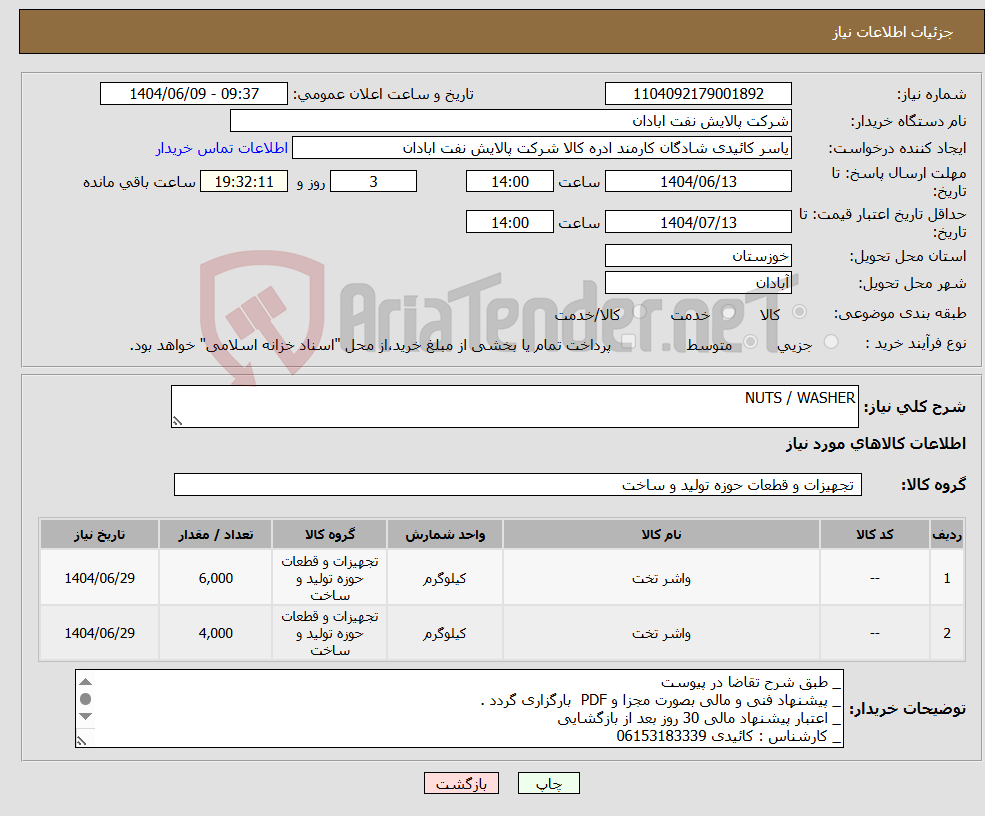The image size is (985, 816).
Task: Click the چاپ (print) button
Action: tap(548, 783)
